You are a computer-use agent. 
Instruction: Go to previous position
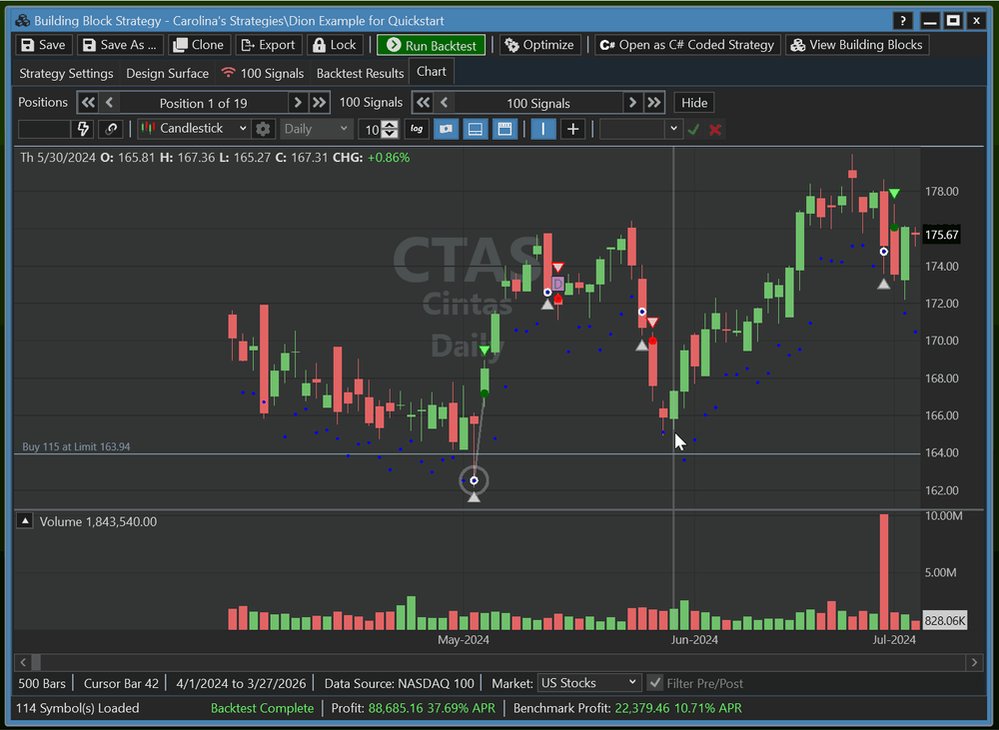(110, 103)
